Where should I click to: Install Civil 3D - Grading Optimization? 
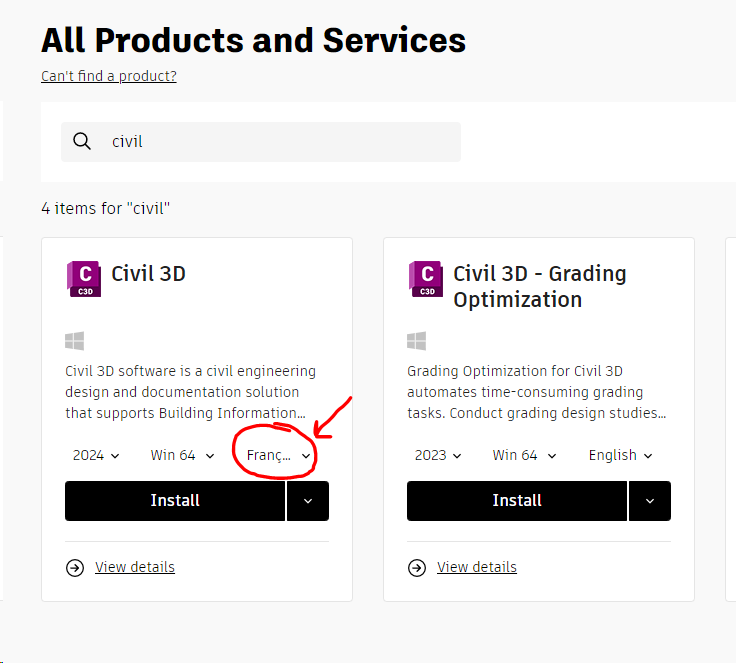517,501
